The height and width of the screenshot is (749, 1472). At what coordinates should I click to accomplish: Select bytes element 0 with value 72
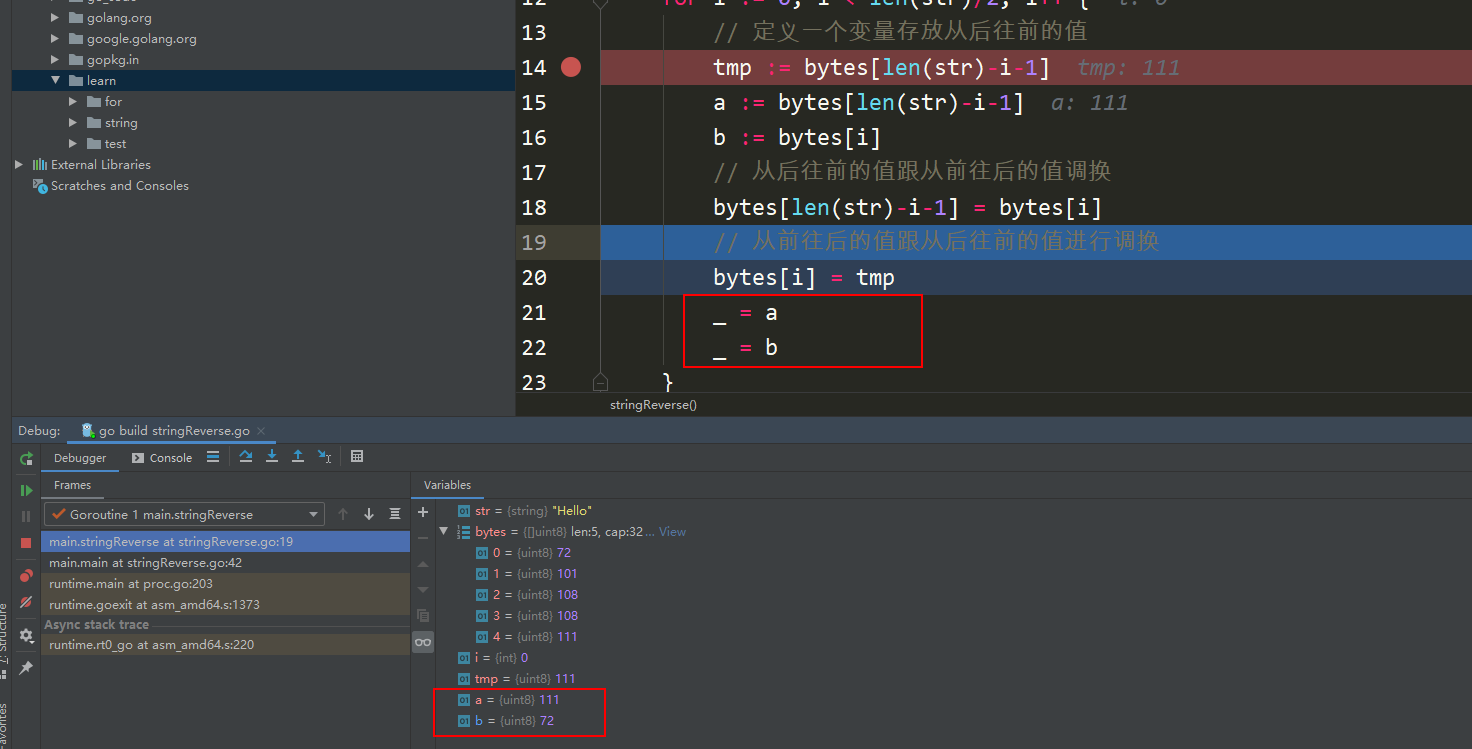tap(523, 553)
